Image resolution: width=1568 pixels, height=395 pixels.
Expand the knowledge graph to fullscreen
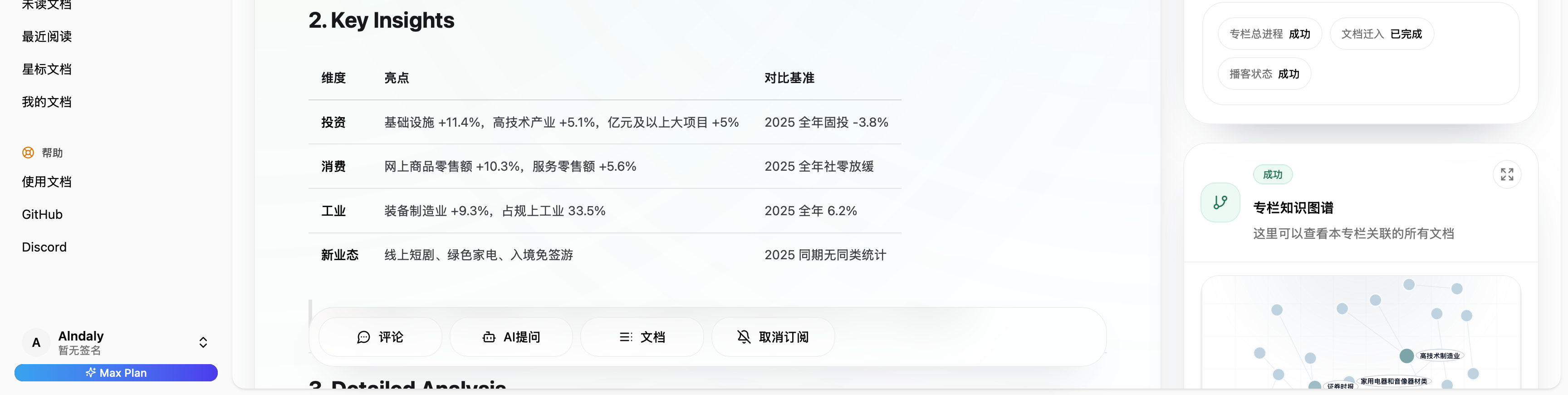tap(1506, 174)
